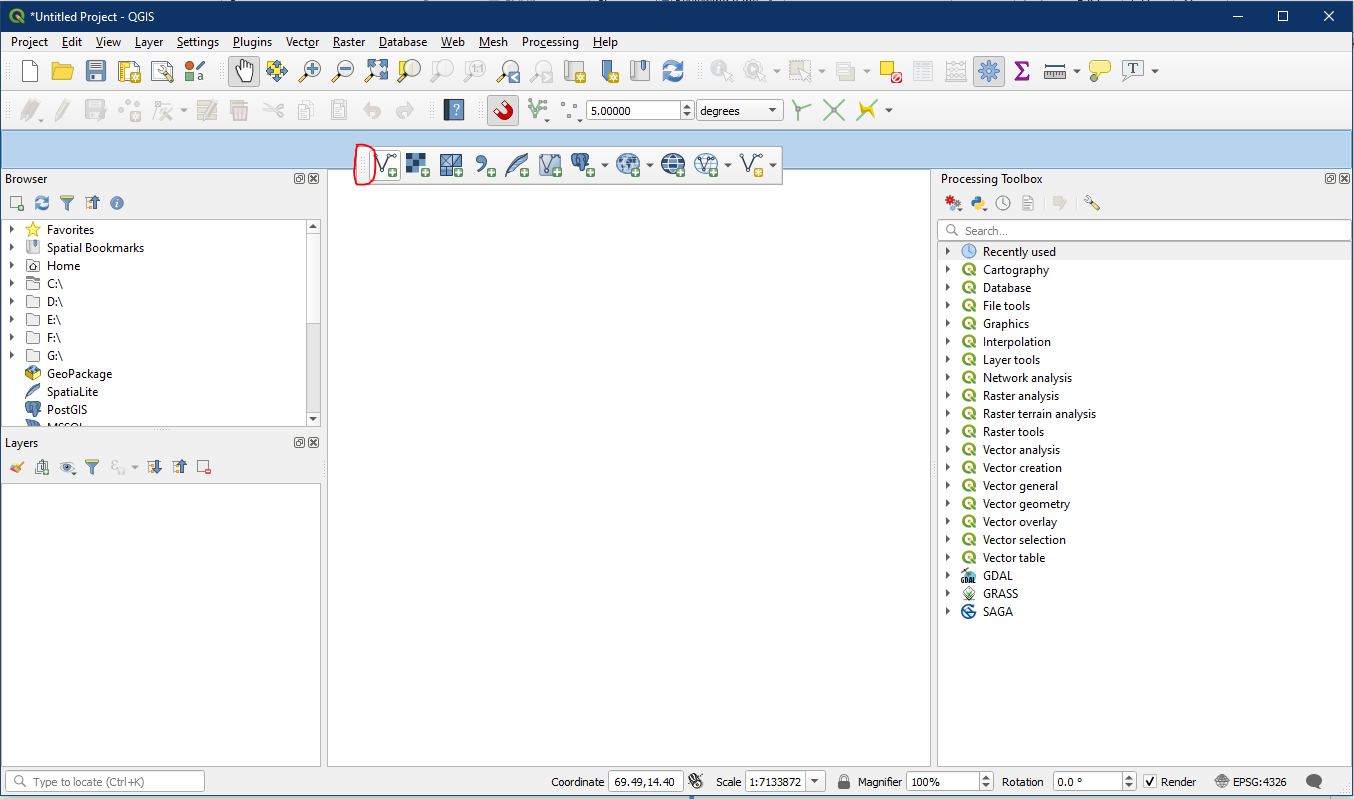This screenshot has height=799, width=1354.
Task: Click the Zoom In magnifier tool
Action: click(310, 71)
